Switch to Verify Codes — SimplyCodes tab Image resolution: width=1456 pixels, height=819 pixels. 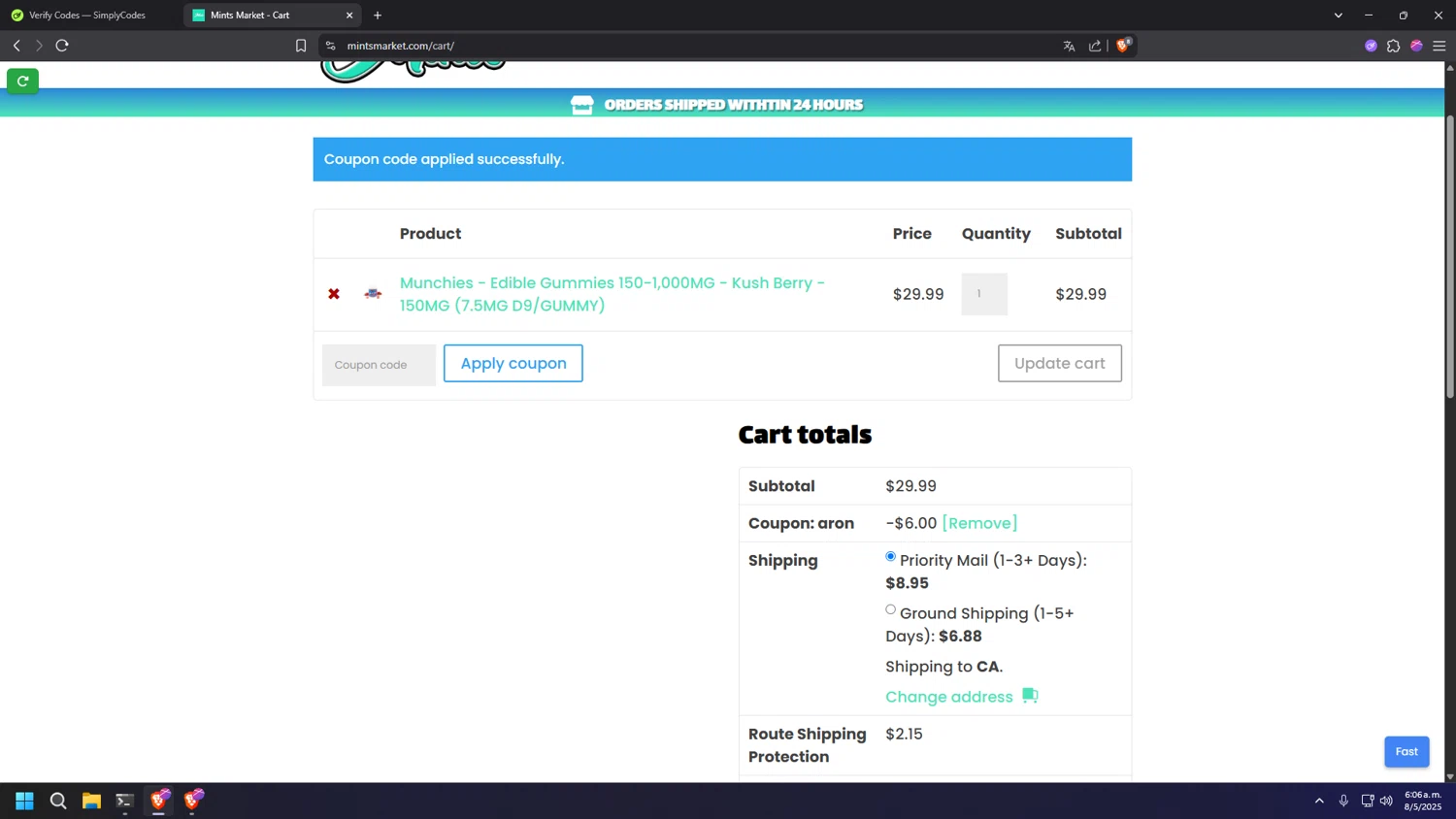87,16
